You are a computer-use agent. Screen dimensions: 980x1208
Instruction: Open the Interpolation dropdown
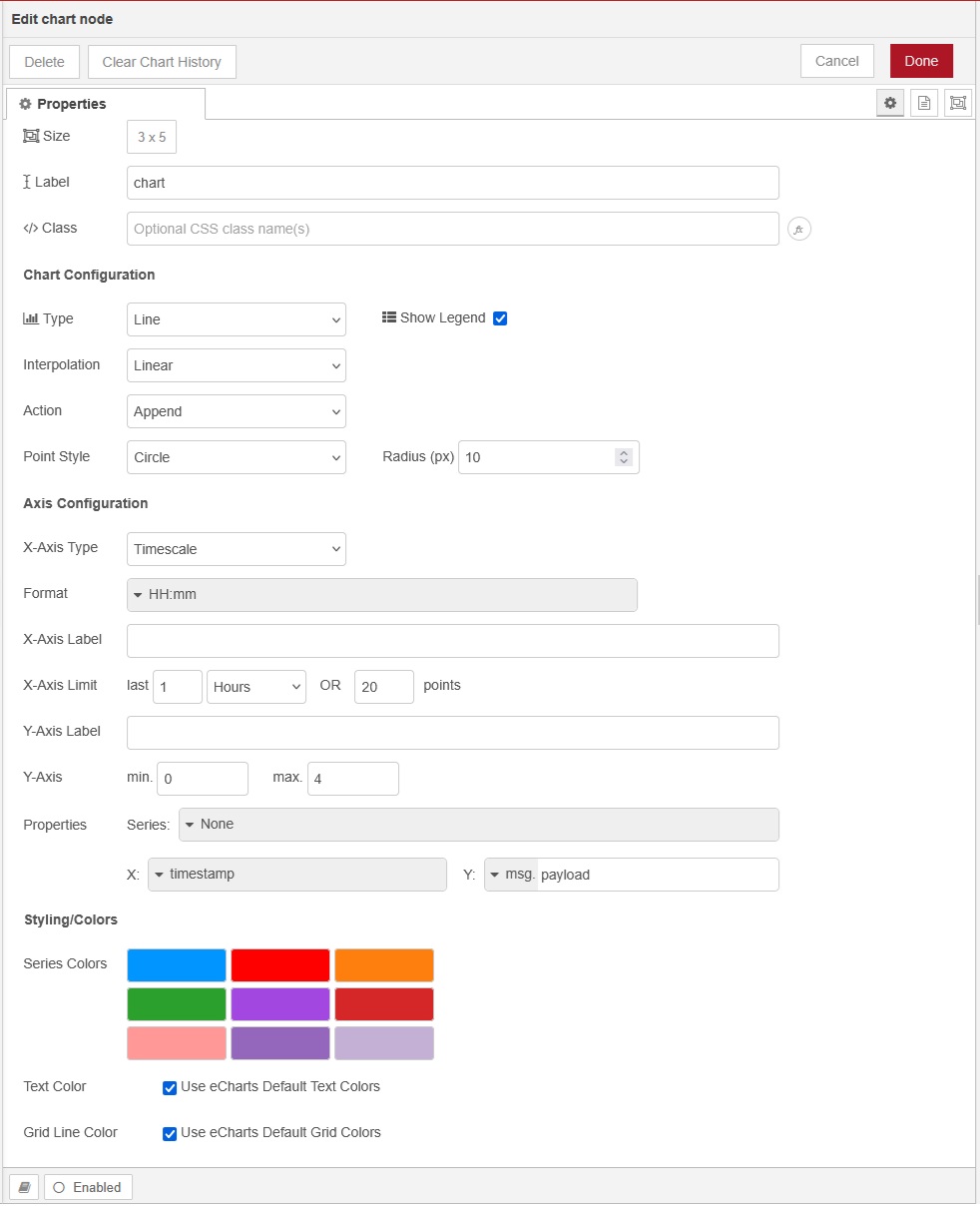coord(237,365)
